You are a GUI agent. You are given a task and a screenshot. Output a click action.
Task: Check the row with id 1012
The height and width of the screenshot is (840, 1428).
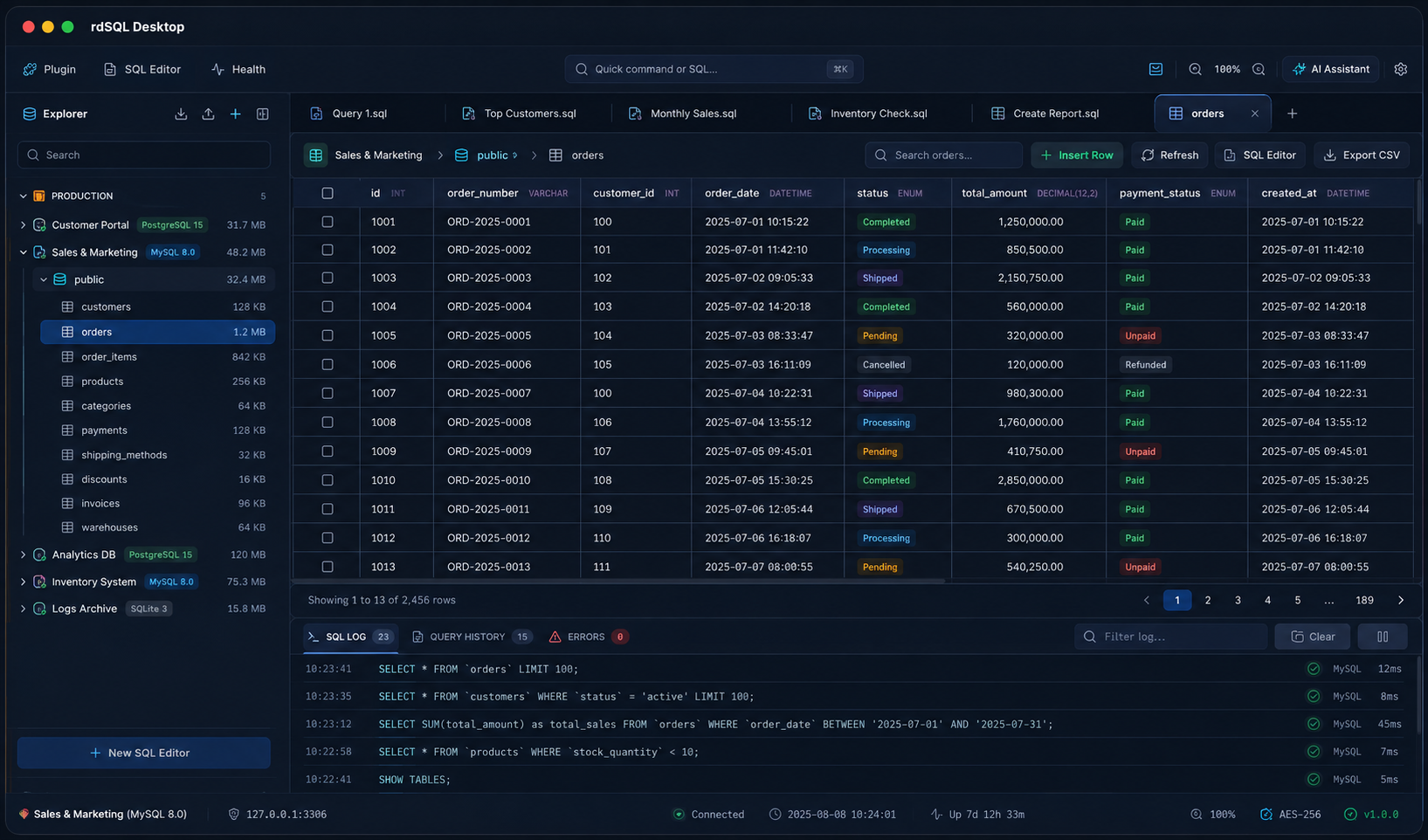[x=328, y=538]
